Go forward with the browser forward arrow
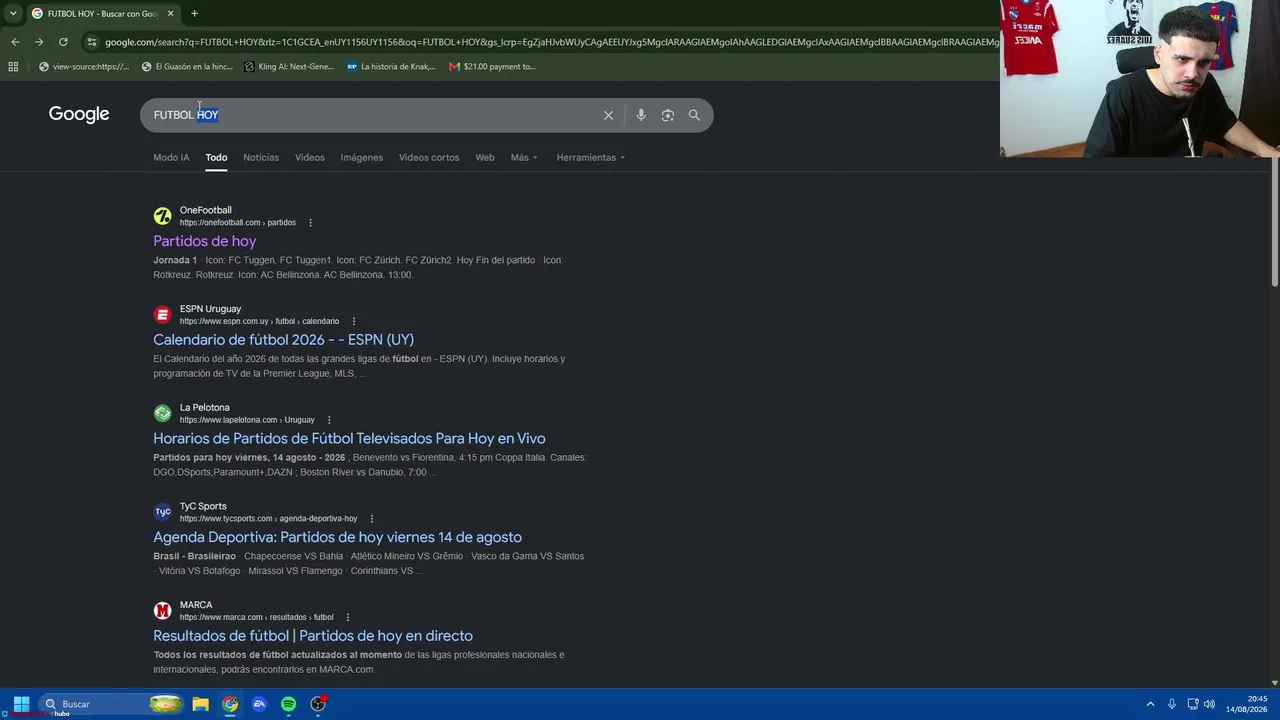 click(39, 42)
